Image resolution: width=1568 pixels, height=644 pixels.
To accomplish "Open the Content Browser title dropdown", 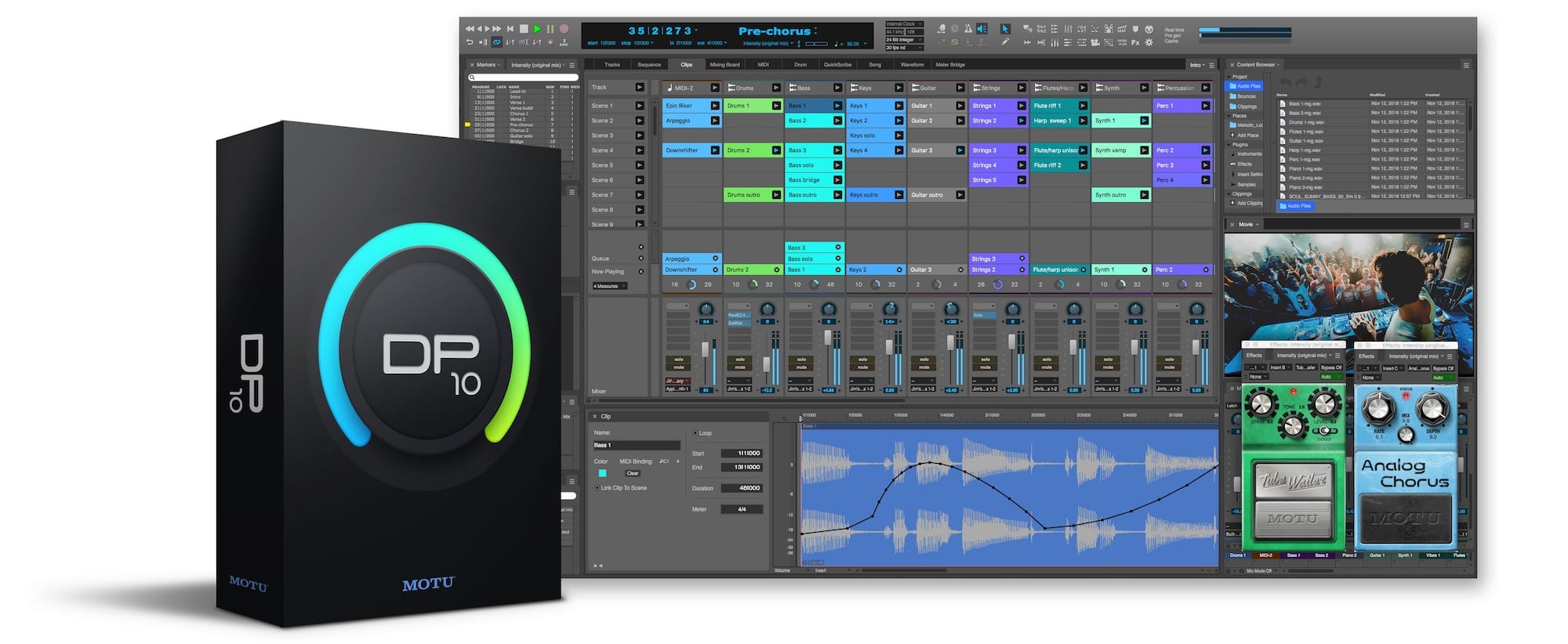I will (x=1259, y=65).
